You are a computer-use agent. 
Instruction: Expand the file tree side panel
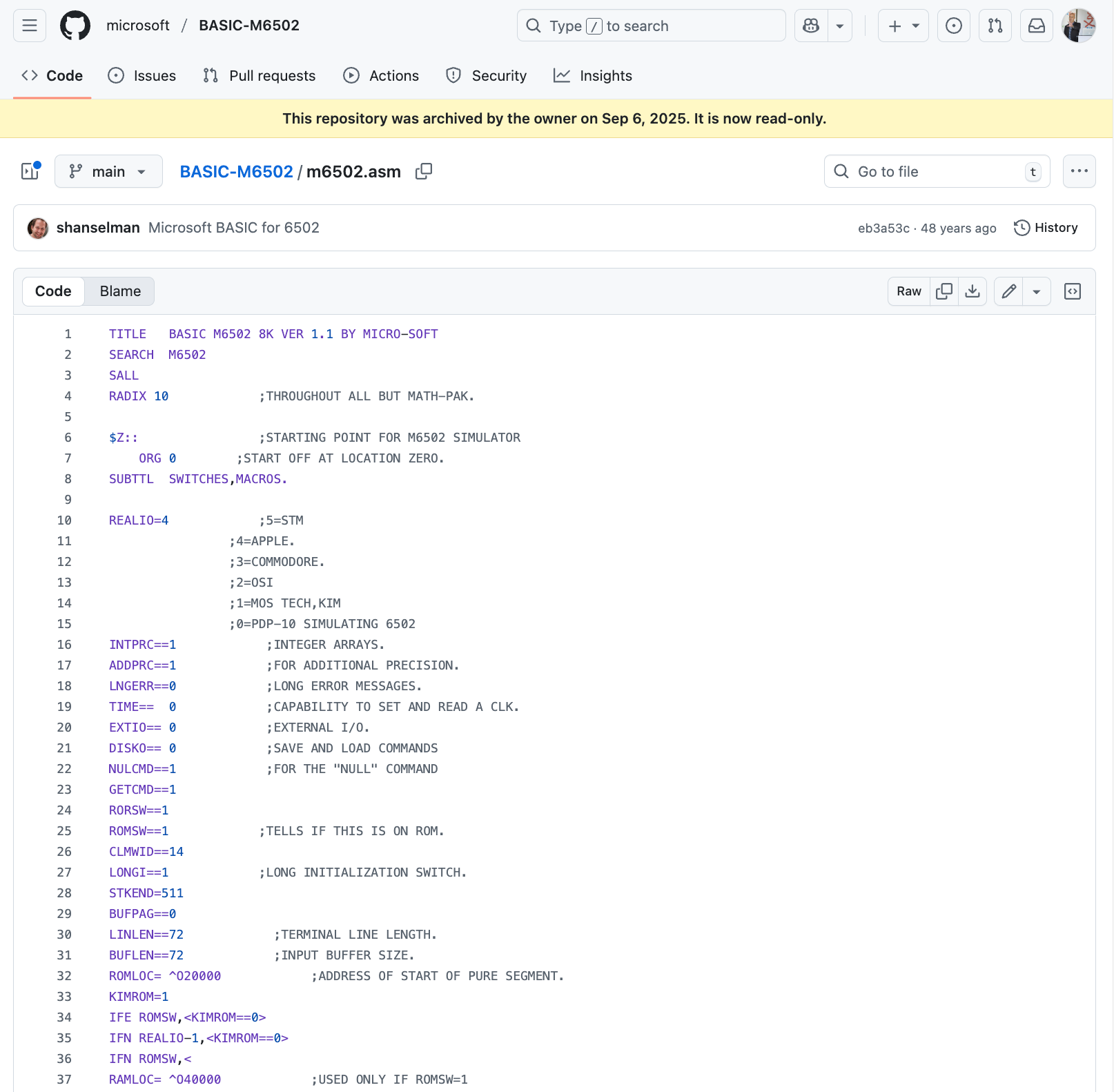click(30, 171)
